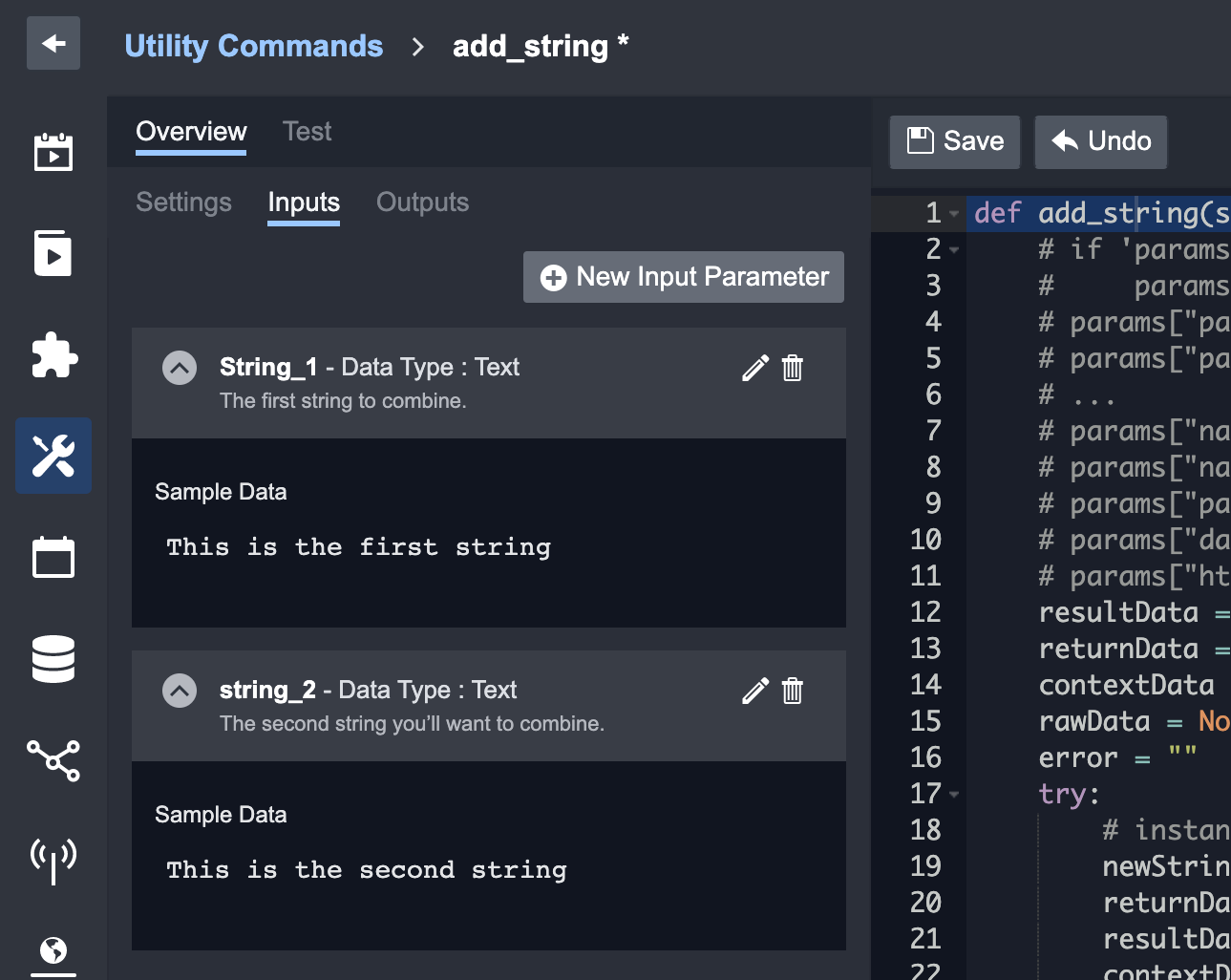Save the add_string command
Image resolution: width=1231 pixels, height=980 pixels.
(954, 141)
